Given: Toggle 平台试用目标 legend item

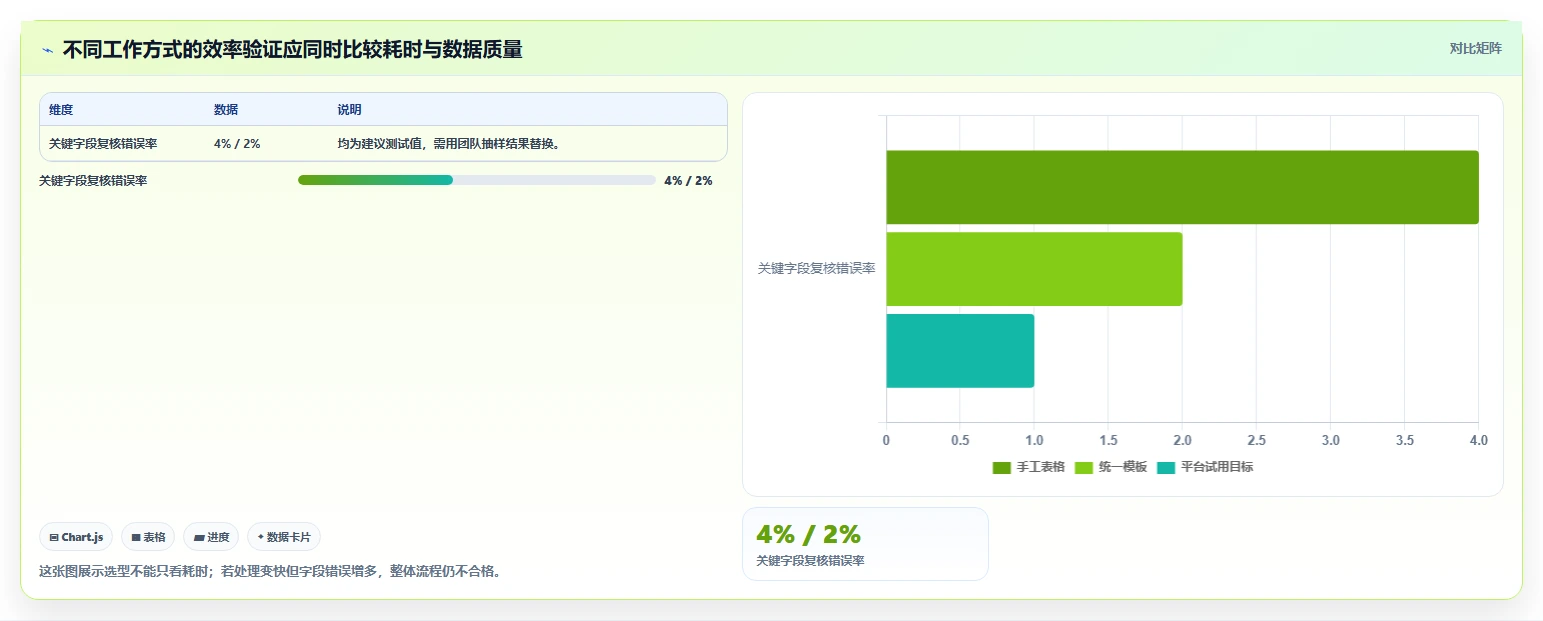Looking at the screenshot, I should click(1205, 467).
